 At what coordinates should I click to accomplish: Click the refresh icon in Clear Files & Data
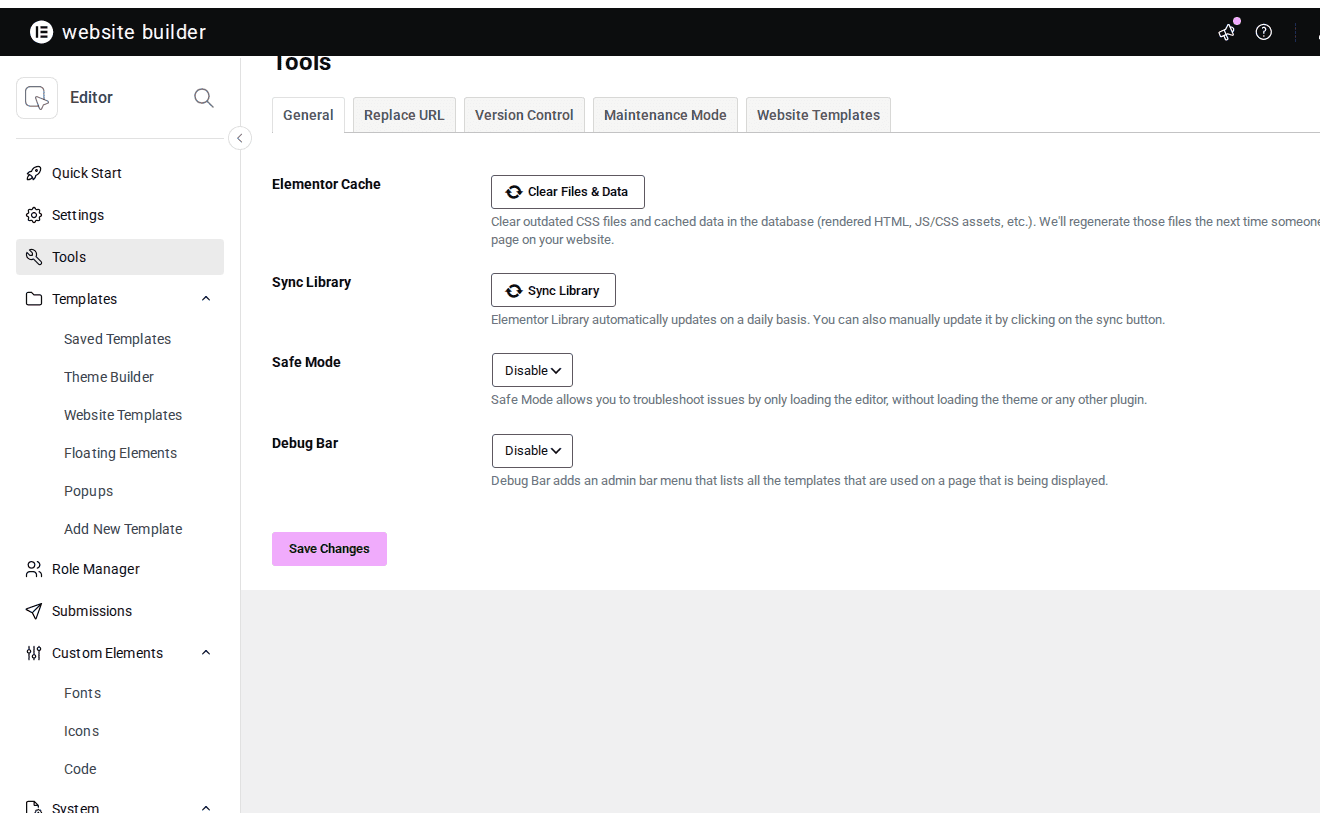click(x=514, y=192)
